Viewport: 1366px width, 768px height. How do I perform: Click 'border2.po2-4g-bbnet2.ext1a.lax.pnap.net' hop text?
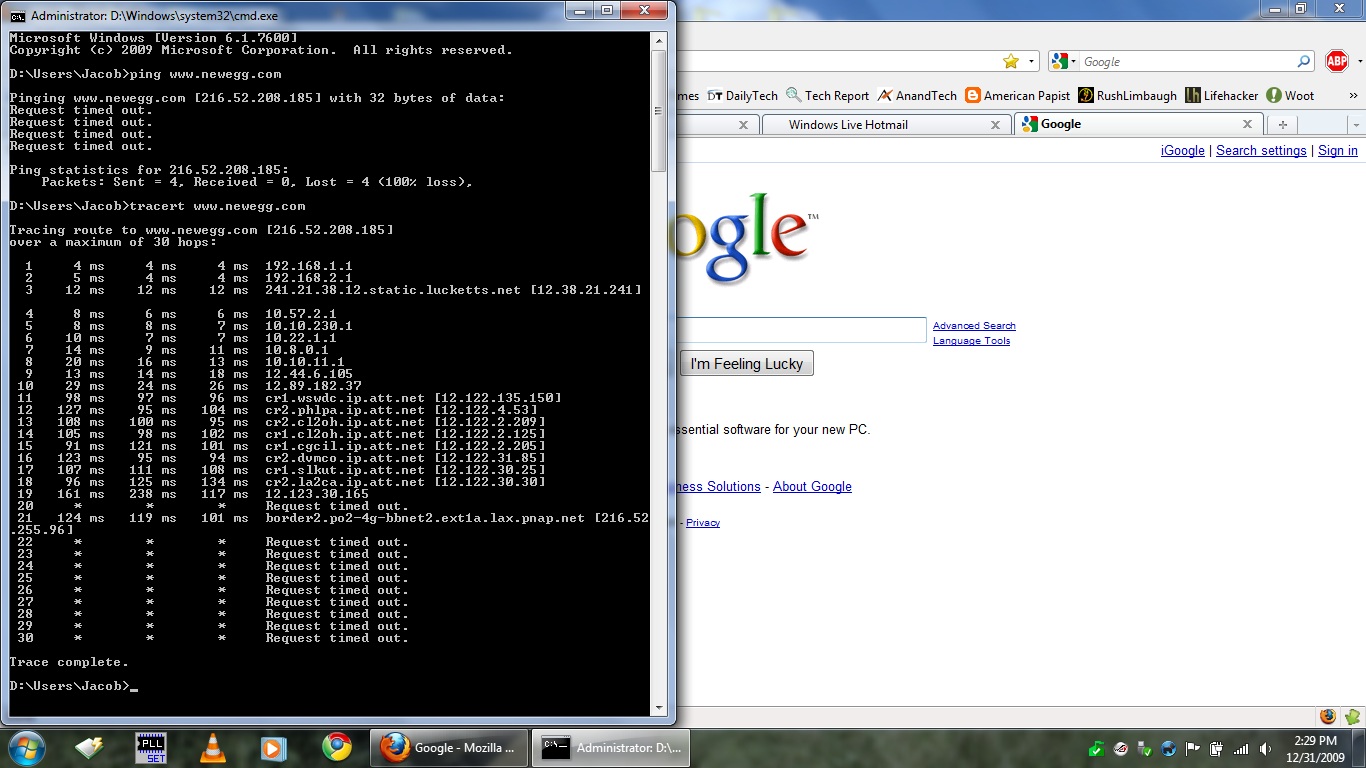coord(425,518)
